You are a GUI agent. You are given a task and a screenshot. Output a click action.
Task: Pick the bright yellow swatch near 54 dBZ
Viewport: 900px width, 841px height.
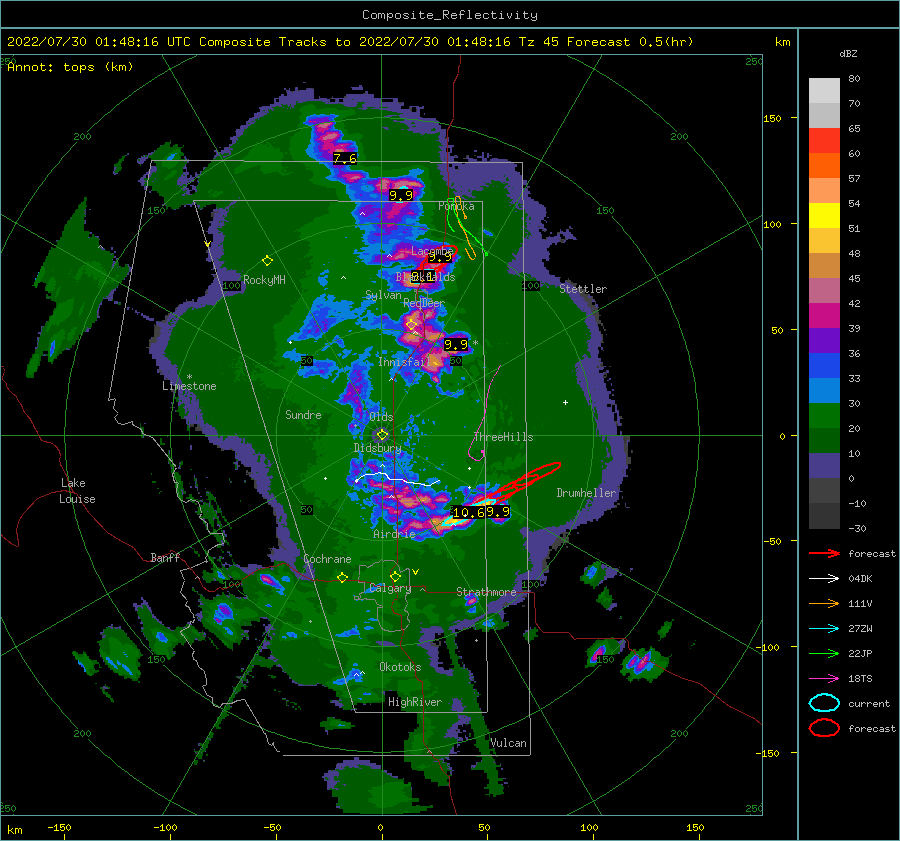(x=824, y=216)
